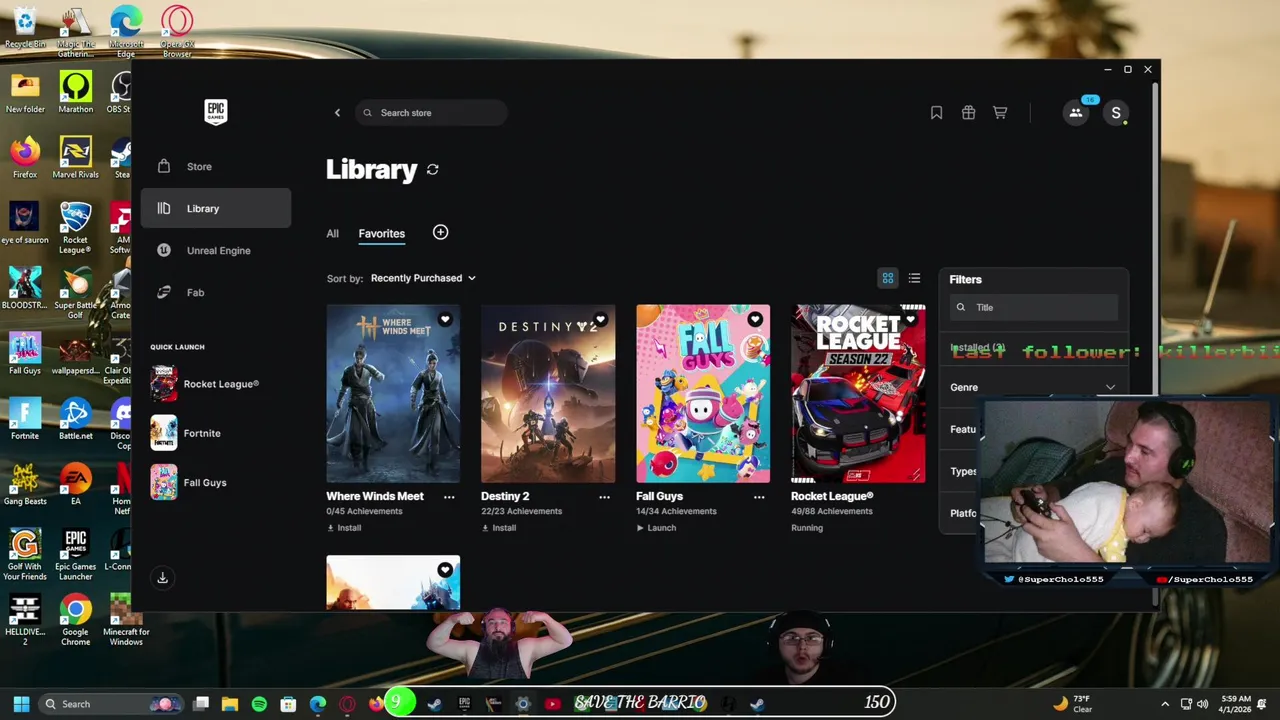Open the wishlist bookmark icon
The height and width of the screenshot is (720, 1280).
(936, 113)
